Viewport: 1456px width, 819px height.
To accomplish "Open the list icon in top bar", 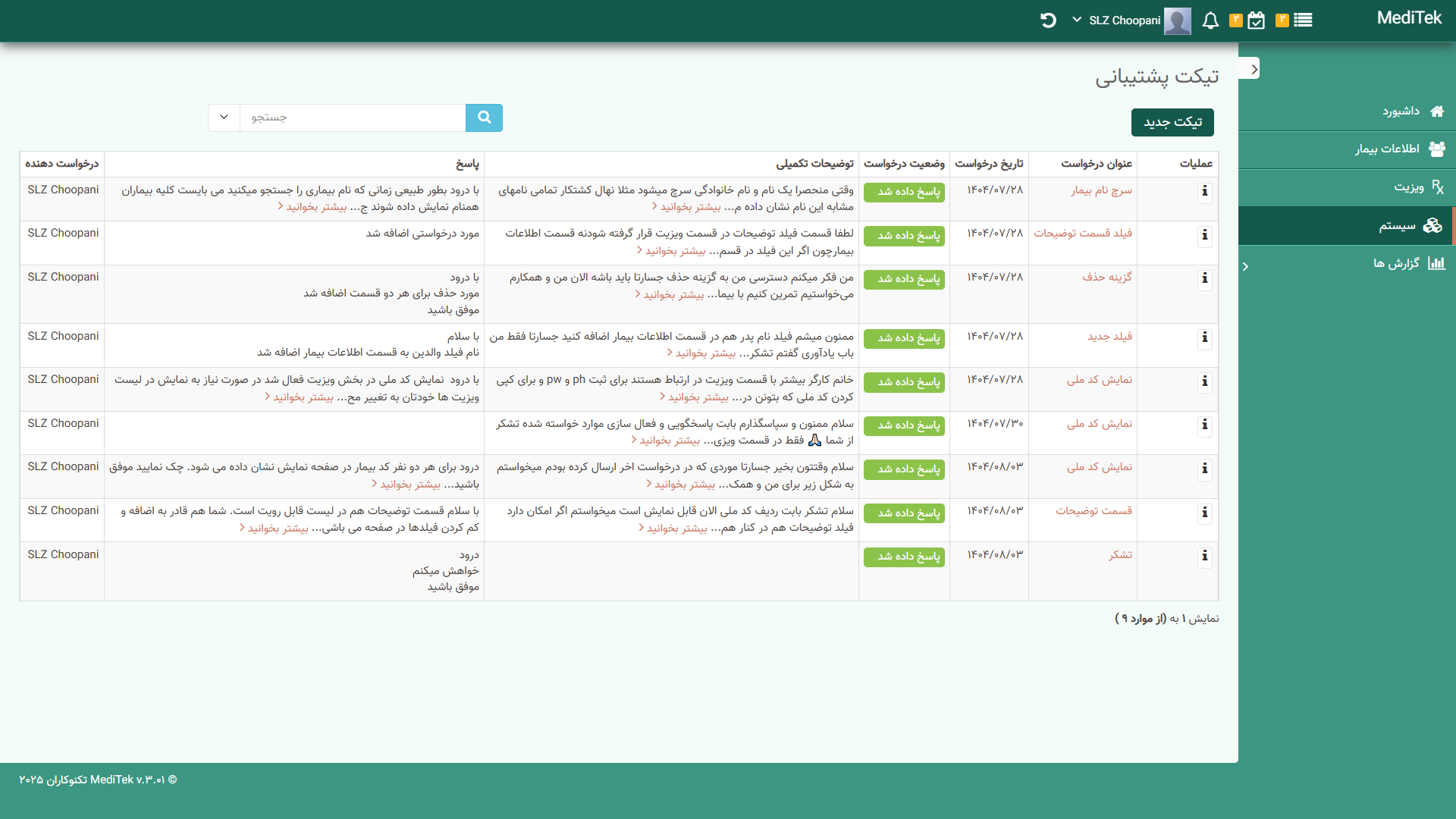I will (1303, 20).
